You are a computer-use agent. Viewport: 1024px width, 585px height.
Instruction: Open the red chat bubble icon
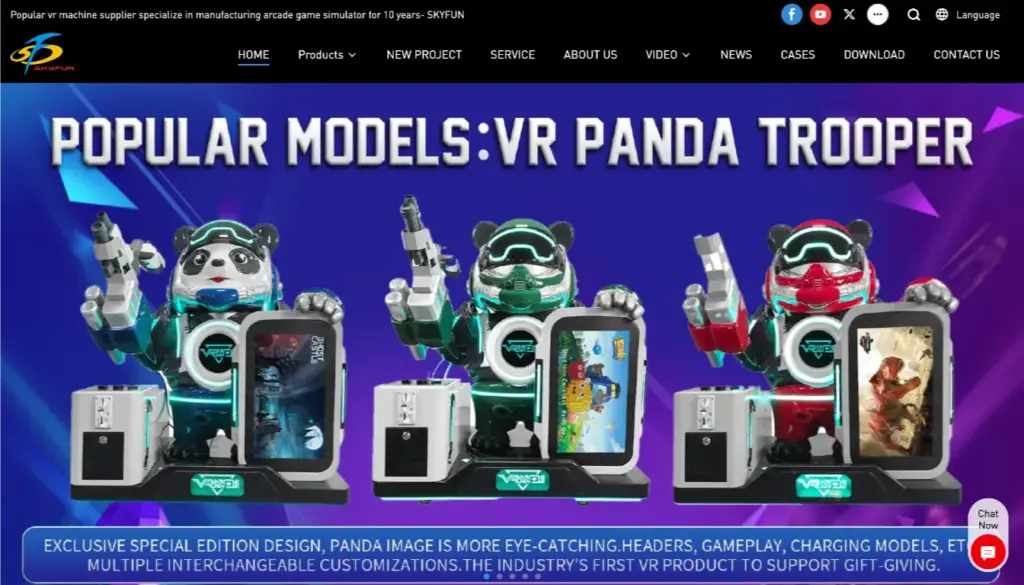click(987, 553)
